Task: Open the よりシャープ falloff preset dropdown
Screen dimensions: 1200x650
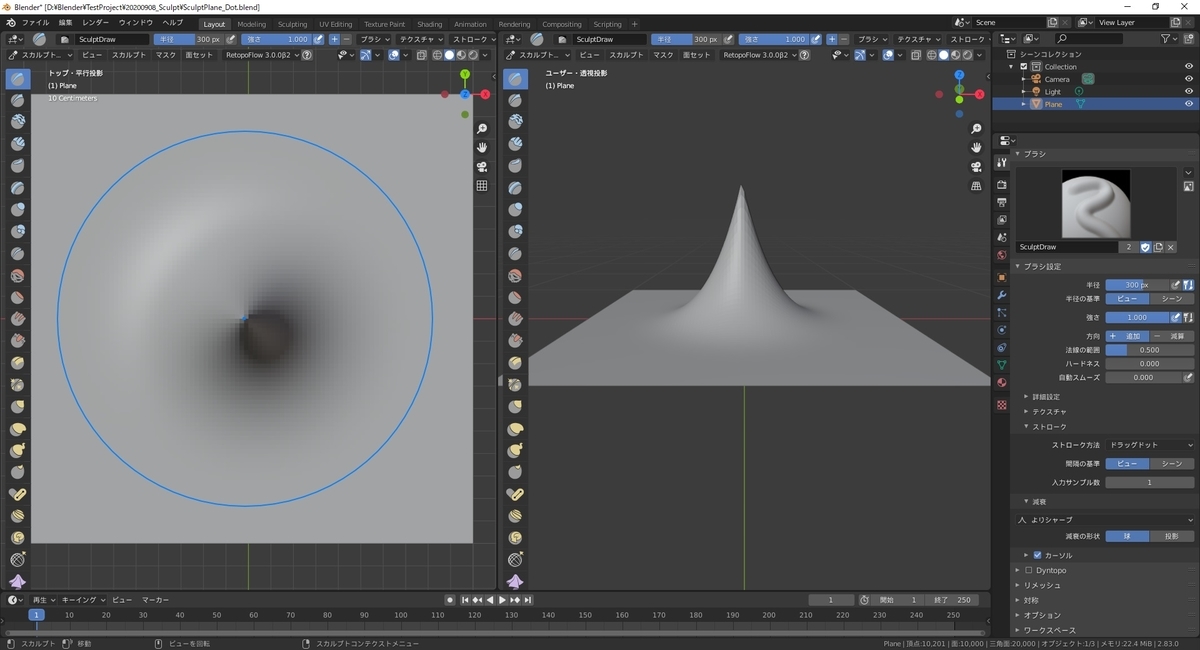Action: (1105, 520)
